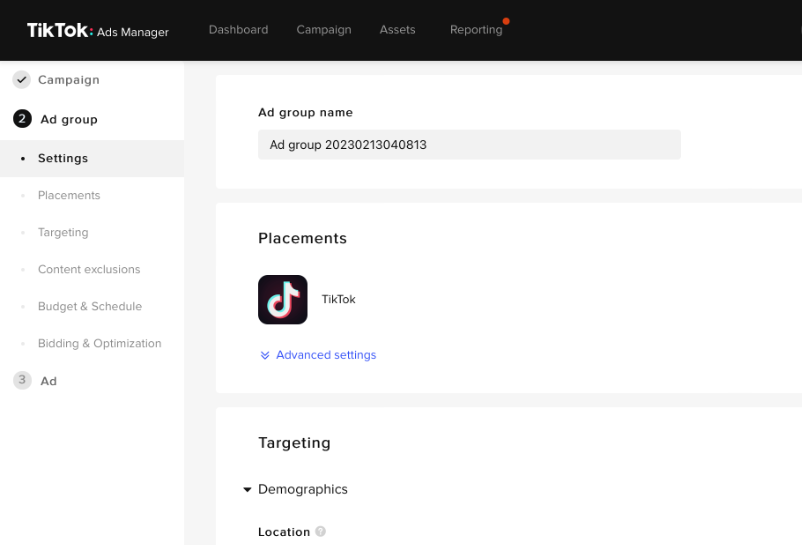Select Settings in the sidebar
Image resolution: width=802 pixels, height=545 pixels.
pyautogui.click(x=92, y=158)
